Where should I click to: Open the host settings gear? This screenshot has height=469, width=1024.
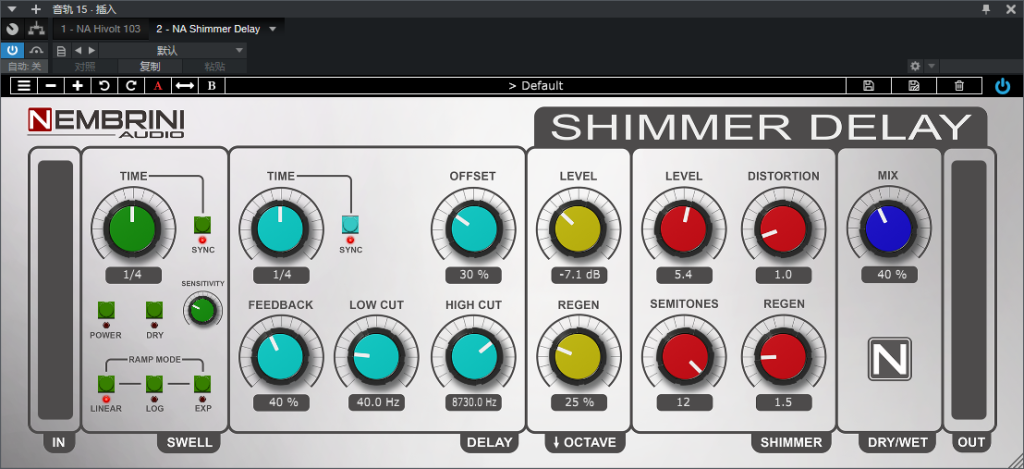pyautogui.click(x=915, y=66)
